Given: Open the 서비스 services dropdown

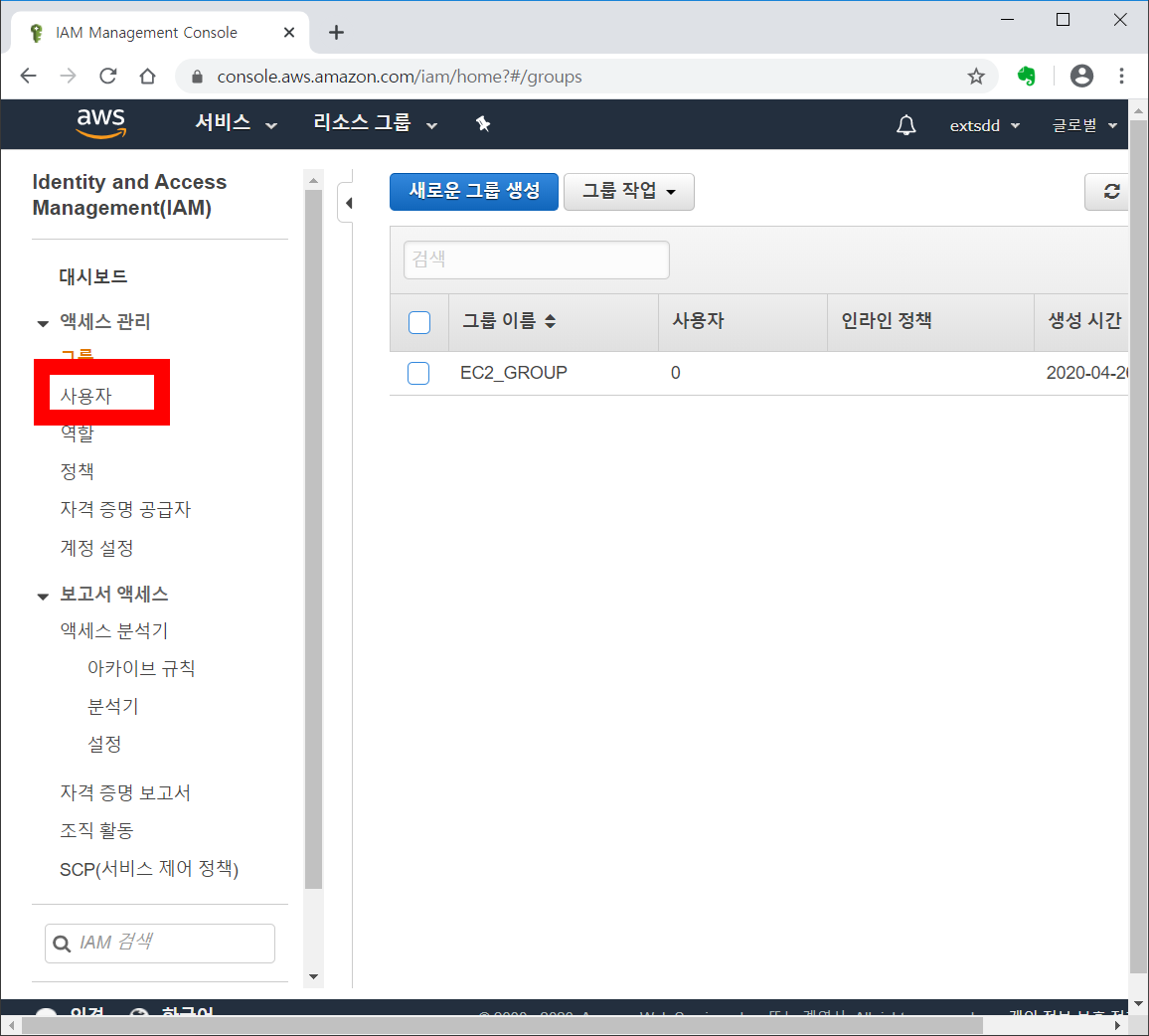Looking at the screenshot, I should point(236,123).
